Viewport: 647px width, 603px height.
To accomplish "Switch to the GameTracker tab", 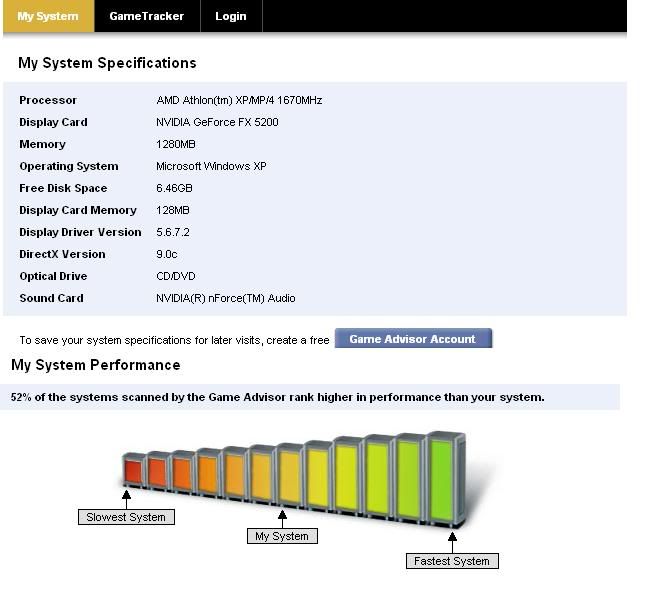I will click(147, 16).
